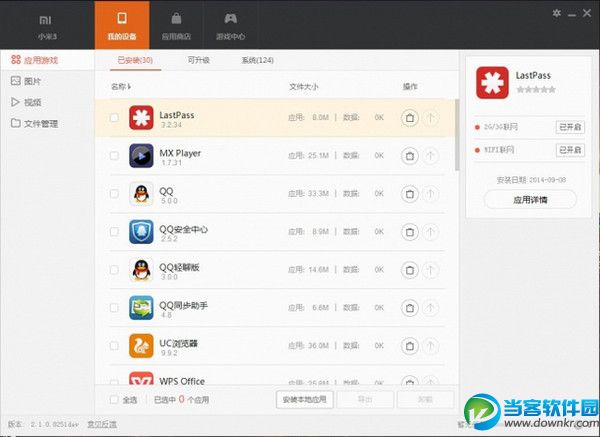The image size is (600, 437).
Task: Toggle 2G/3G联网 已开启 switch
Action: (x=570, y=127)
